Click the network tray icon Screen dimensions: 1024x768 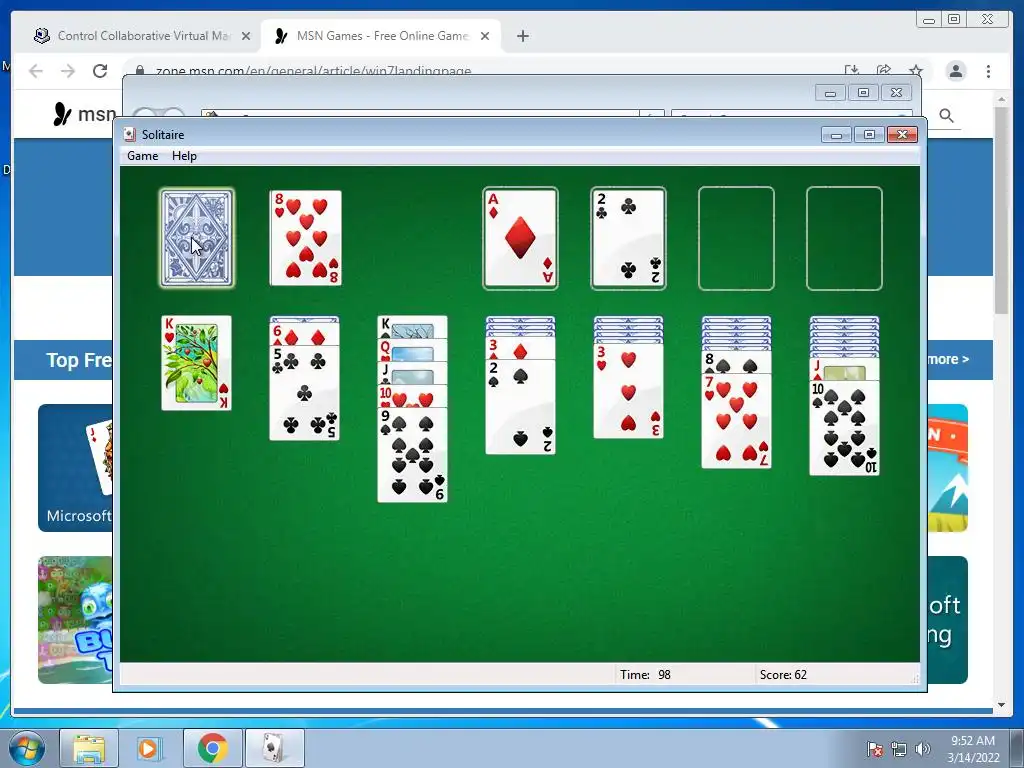tap(899, 749)
